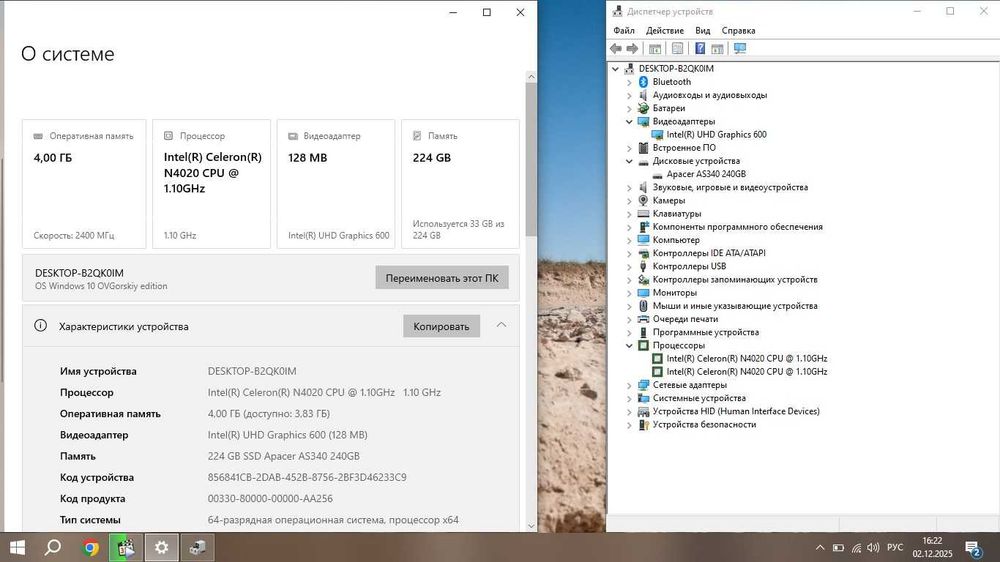Select the Apacer AS340 240GB disk device
Viewport: 1000px width, 562px height.
click(706, 174)
